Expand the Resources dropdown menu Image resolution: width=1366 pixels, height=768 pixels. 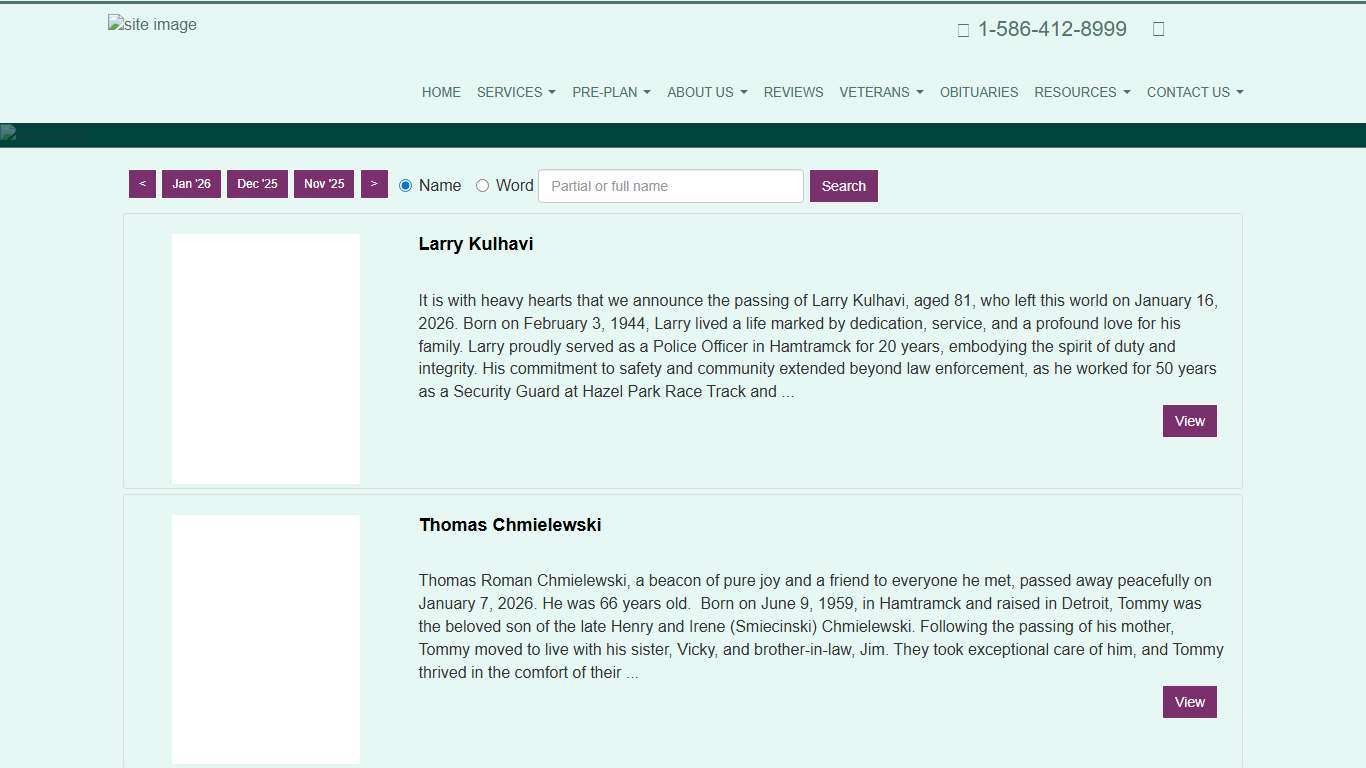pyautogui.click(x=1082, y=92)
